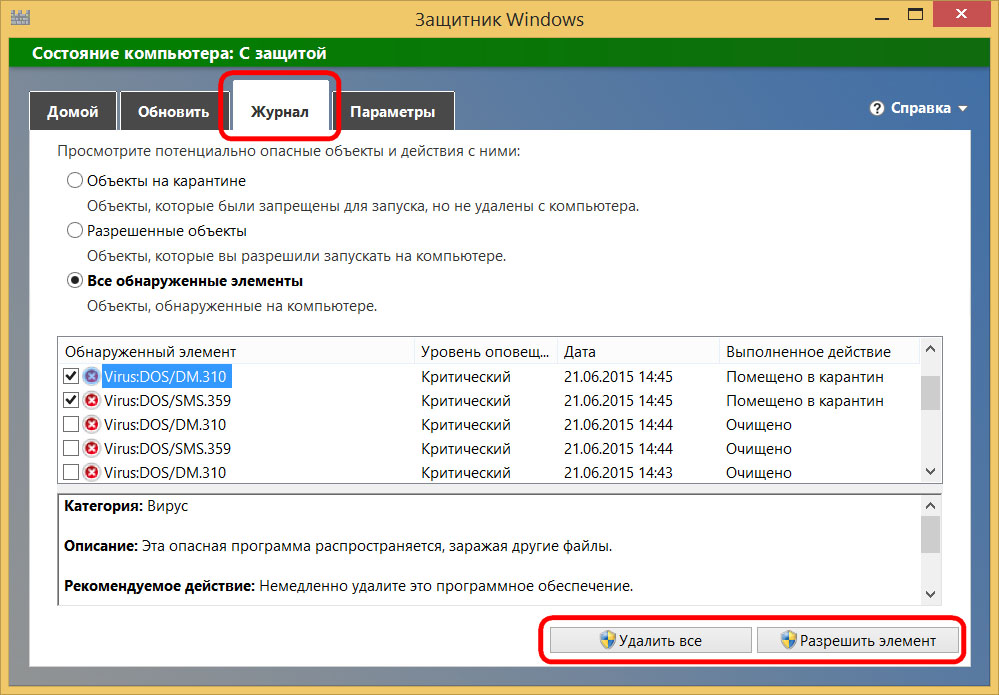
Task: Sort by the 'Обнаруженный элемент' column header
Action: click(236, 352)
